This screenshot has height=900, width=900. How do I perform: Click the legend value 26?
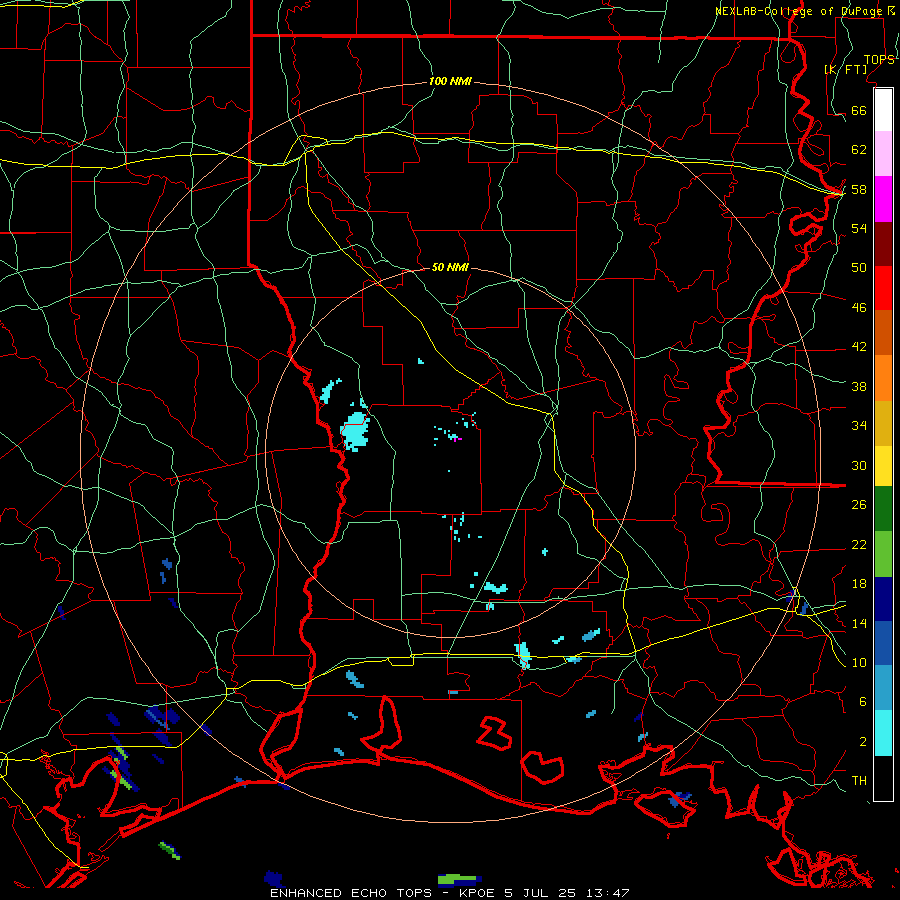point(859,505)
